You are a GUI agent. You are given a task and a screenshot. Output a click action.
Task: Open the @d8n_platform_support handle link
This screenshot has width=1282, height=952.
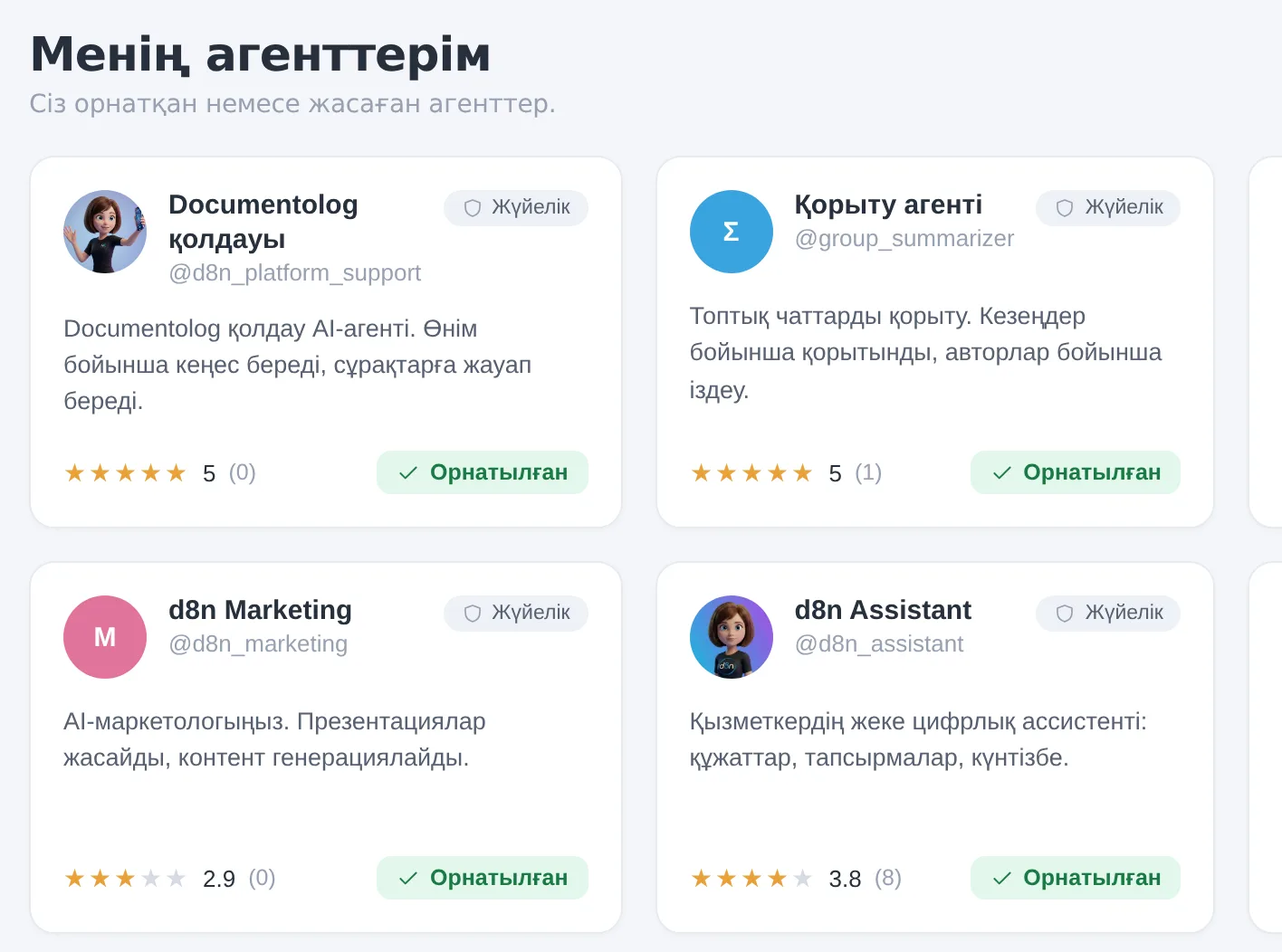(294, 273)
